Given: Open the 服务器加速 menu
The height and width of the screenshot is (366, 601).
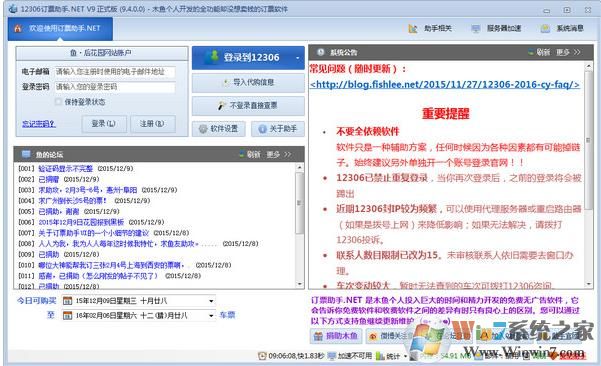Looking at the screenshot, I should click(x=496, y=28).
